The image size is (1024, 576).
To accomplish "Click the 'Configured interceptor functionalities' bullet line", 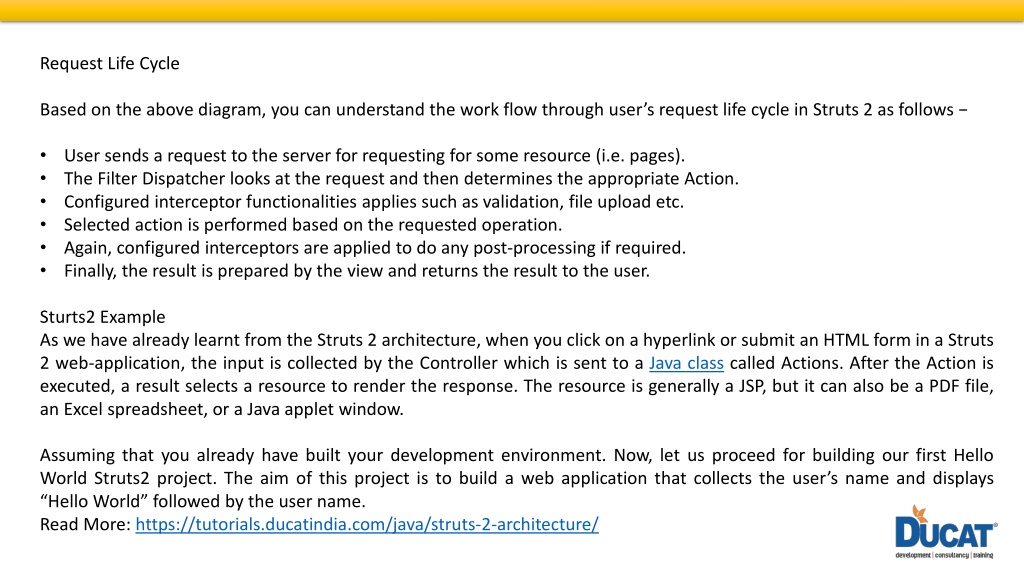I will (x=374, y=202).
